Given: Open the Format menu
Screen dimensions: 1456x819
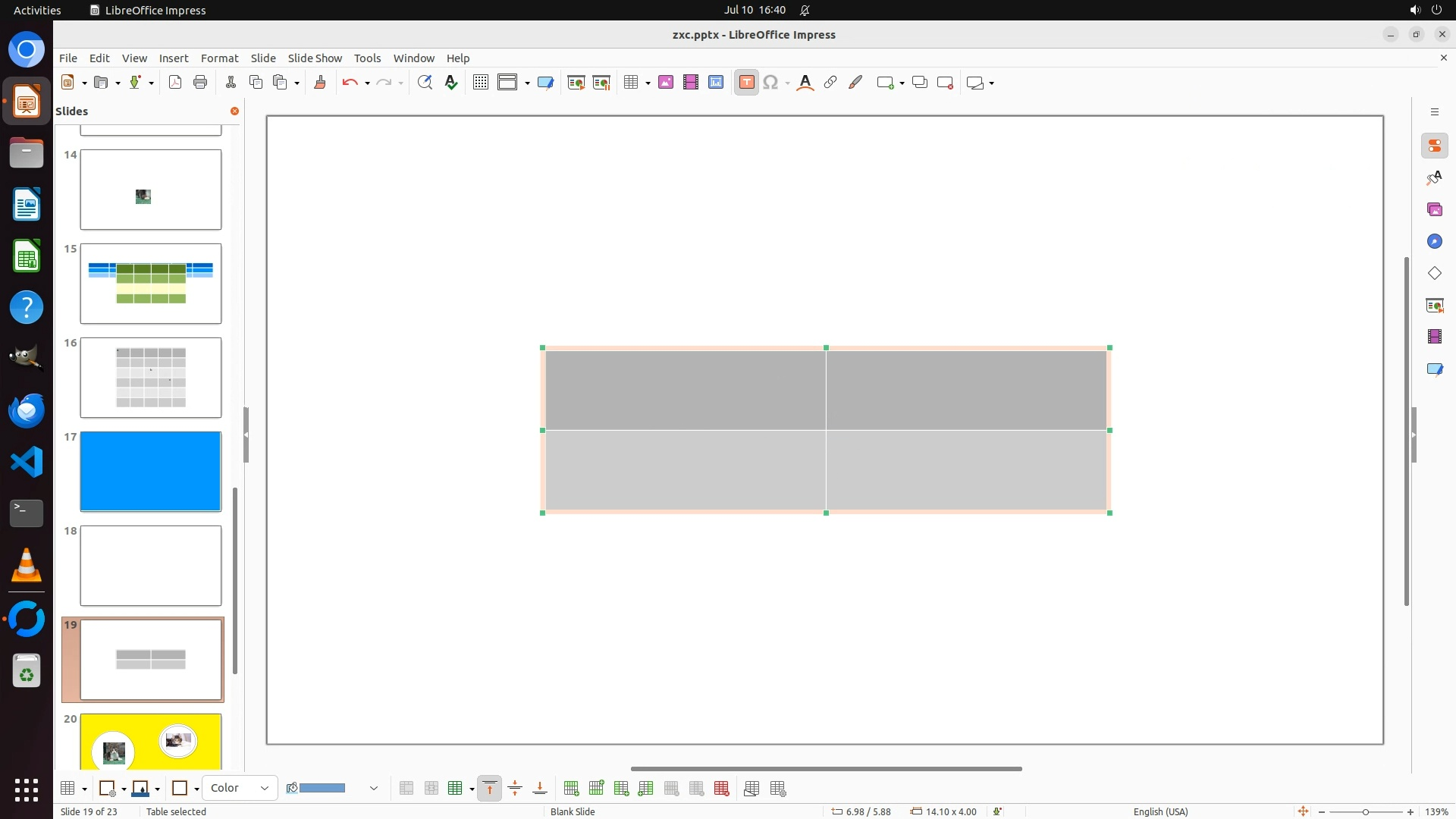Looking at the screenshot, I should click(x=219, y=58).
